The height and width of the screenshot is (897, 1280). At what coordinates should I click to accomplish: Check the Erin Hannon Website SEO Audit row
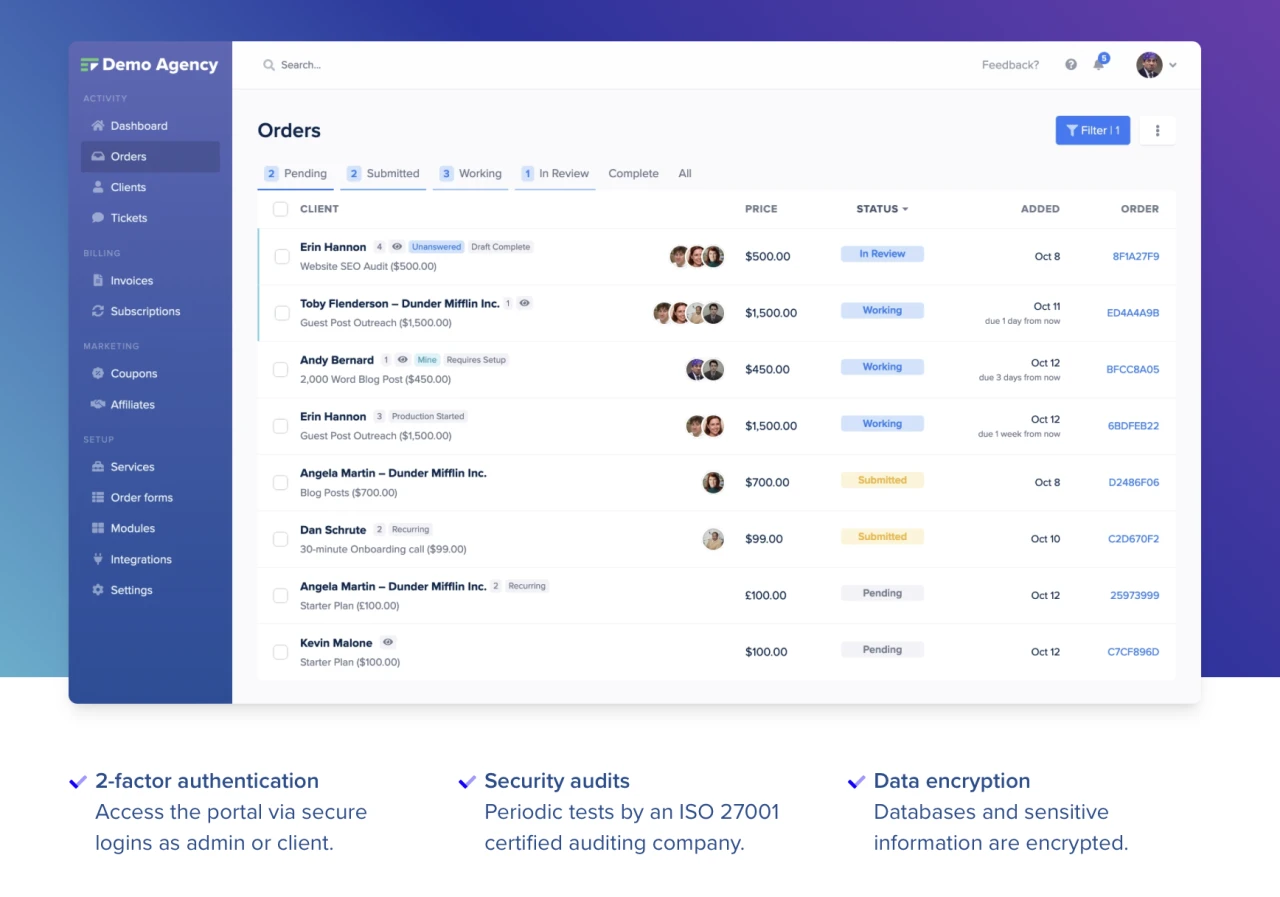click(281, 256)
